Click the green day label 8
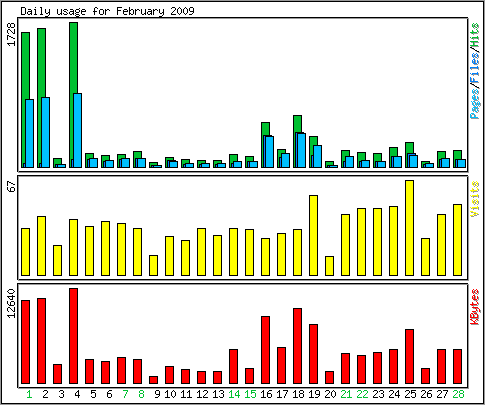The image size is (485, 405). (141, 394)
